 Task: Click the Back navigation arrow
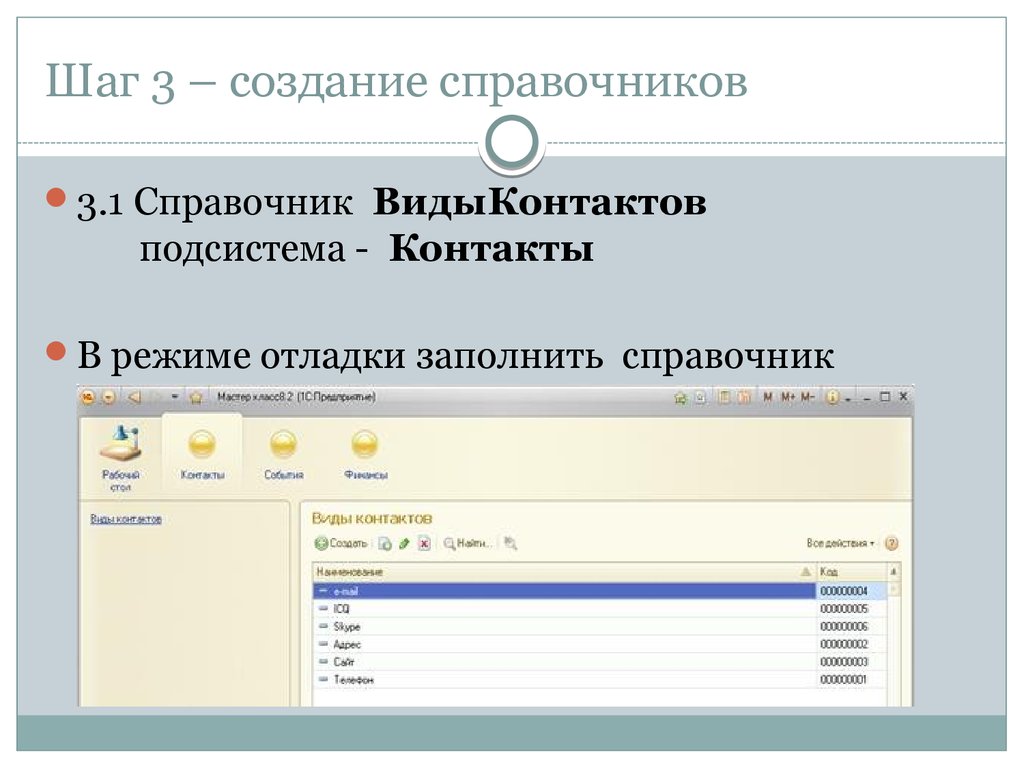coord(134,397)
